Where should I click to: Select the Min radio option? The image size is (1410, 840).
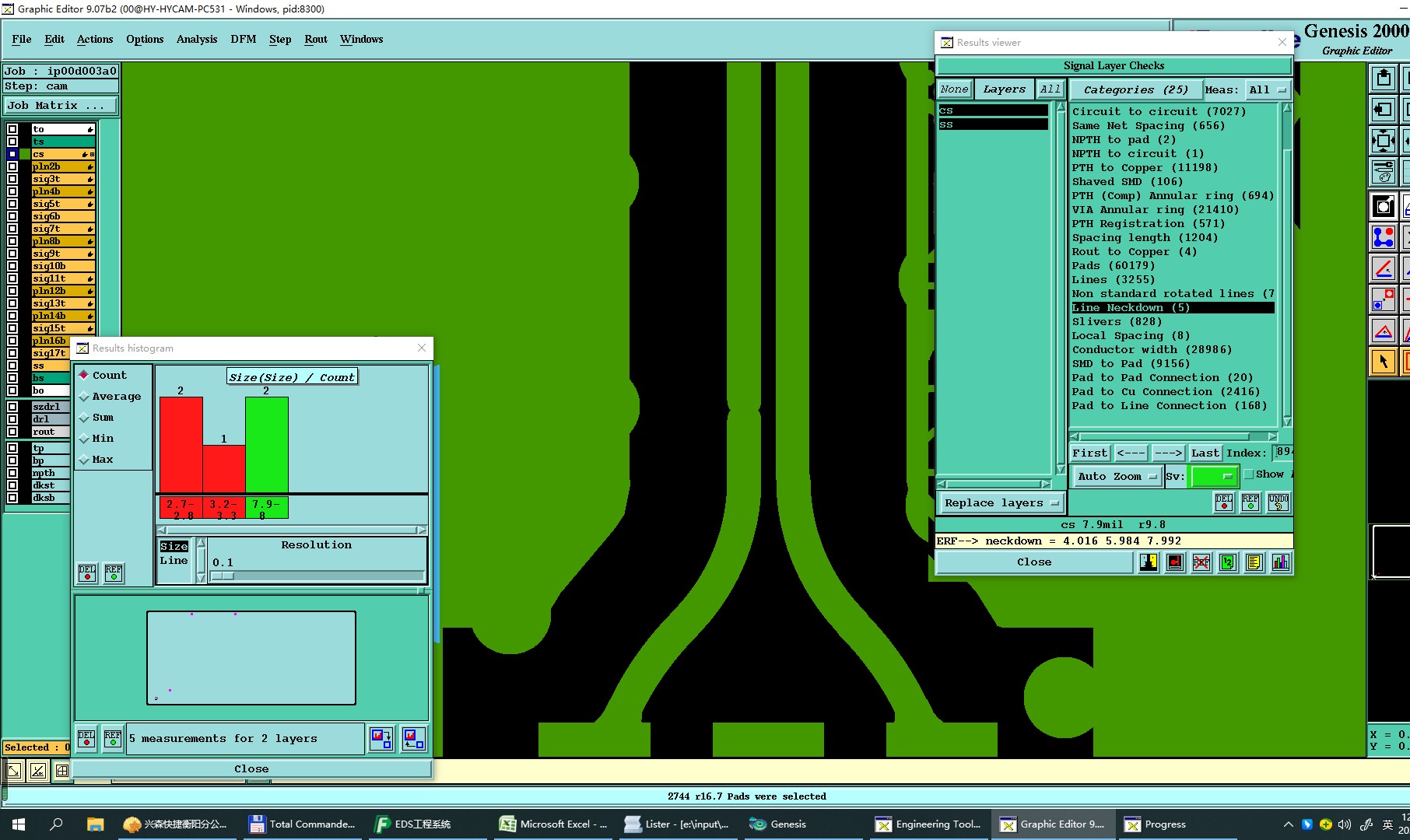click(x=96, y=438)
